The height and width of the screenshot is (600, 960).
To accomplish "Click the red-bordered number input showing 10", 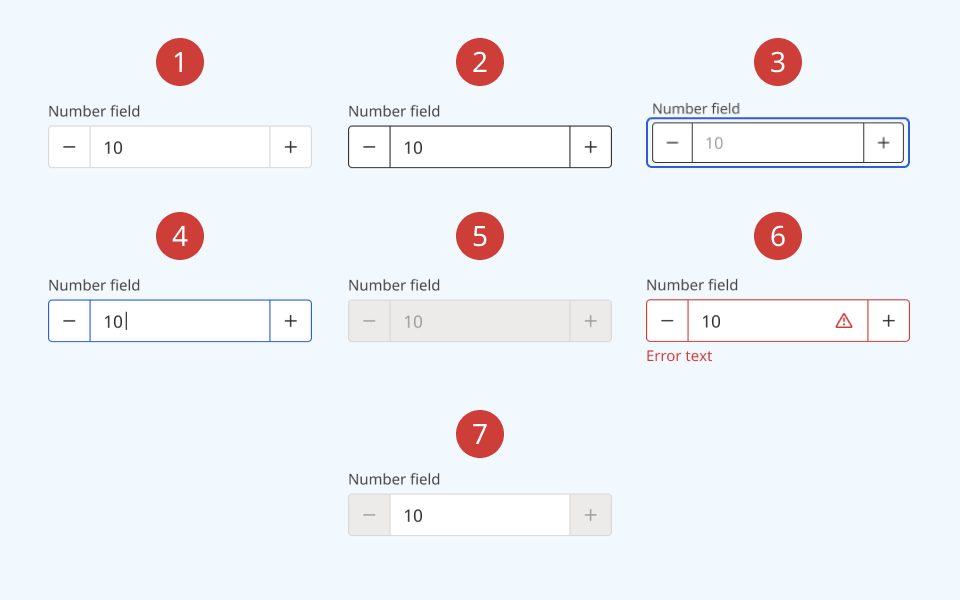I will (760, 321).
